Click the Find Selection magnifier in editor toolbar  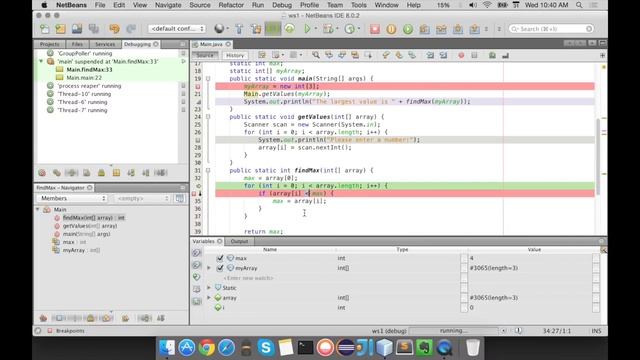(x=316, y=55)
